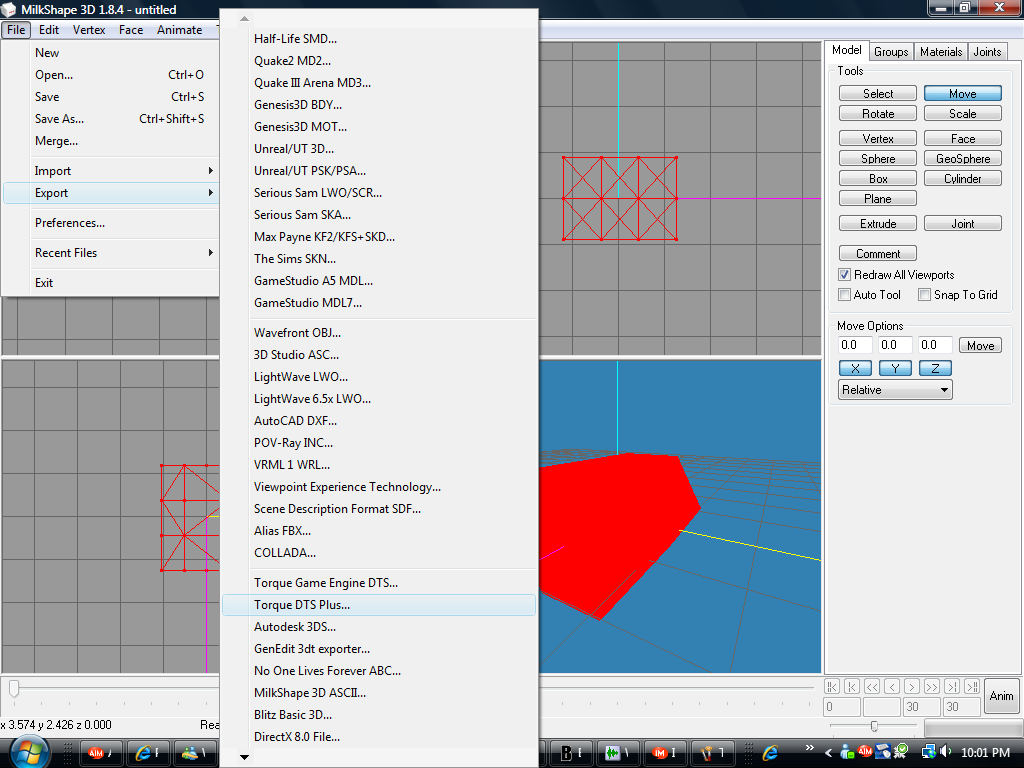
Task: Open the volume speaker tray icon
Action: coord(946,752)
